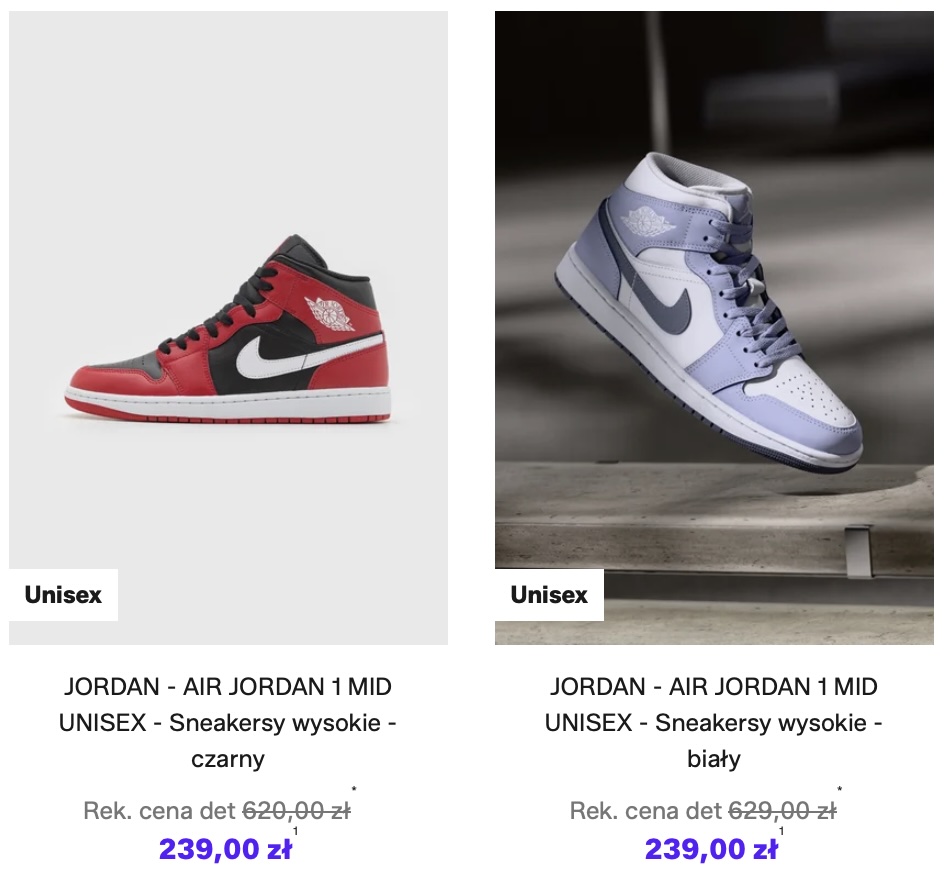Click the asterisk footnote beside 620,00 zł
The width and height of the screenshot is (948, 882).
354,790
